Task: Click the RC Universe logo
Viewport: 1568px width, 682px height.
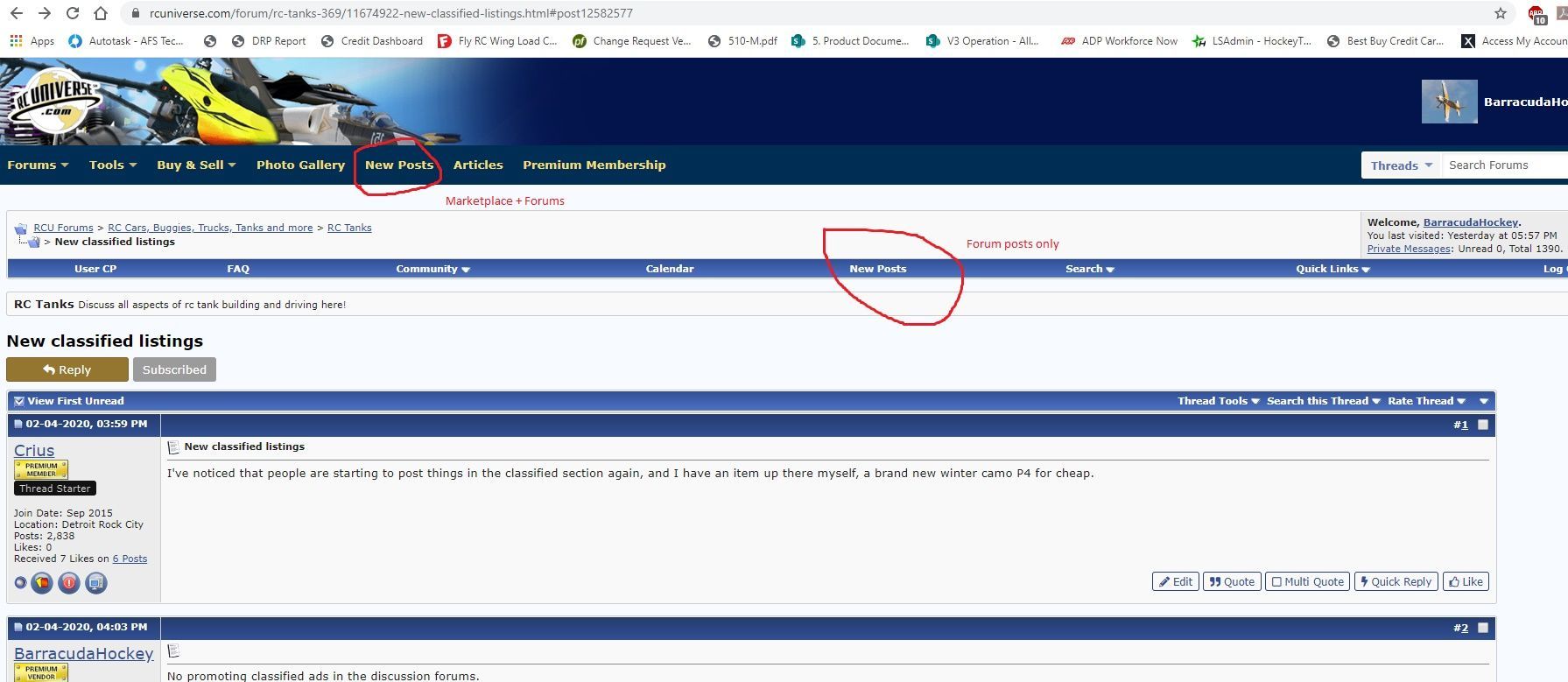Action: 54,102
